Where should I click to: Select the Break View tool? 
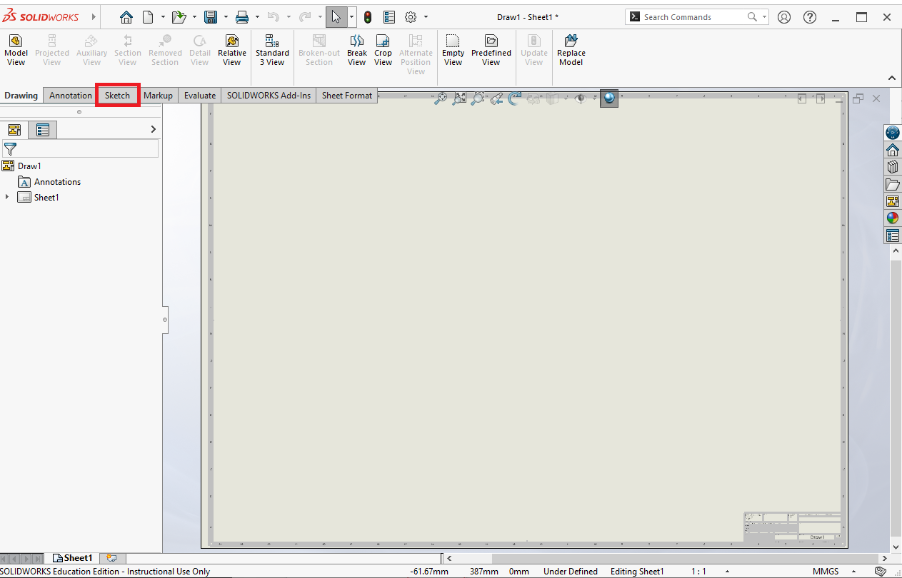[x=356, y=48]
